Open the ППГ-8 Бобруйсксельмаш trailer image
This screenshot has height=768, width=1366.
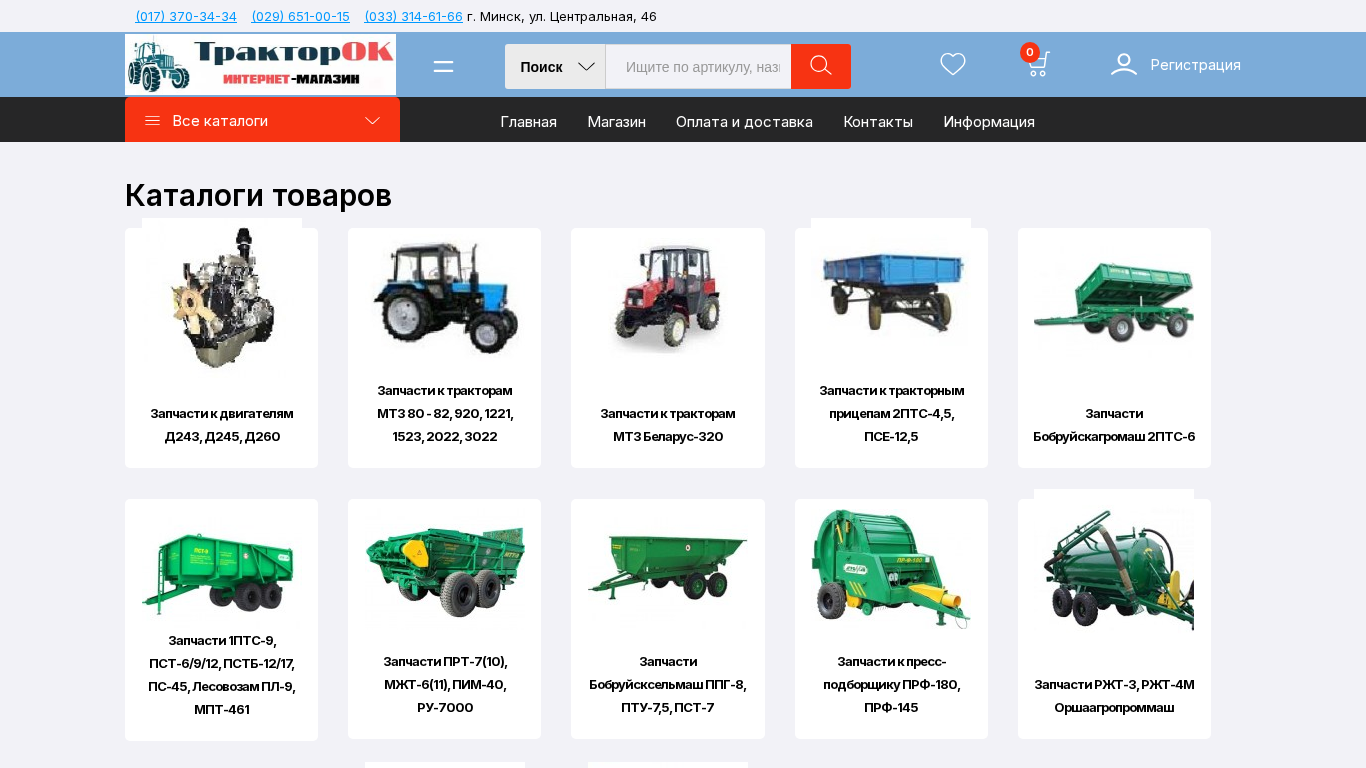point(668,569)
